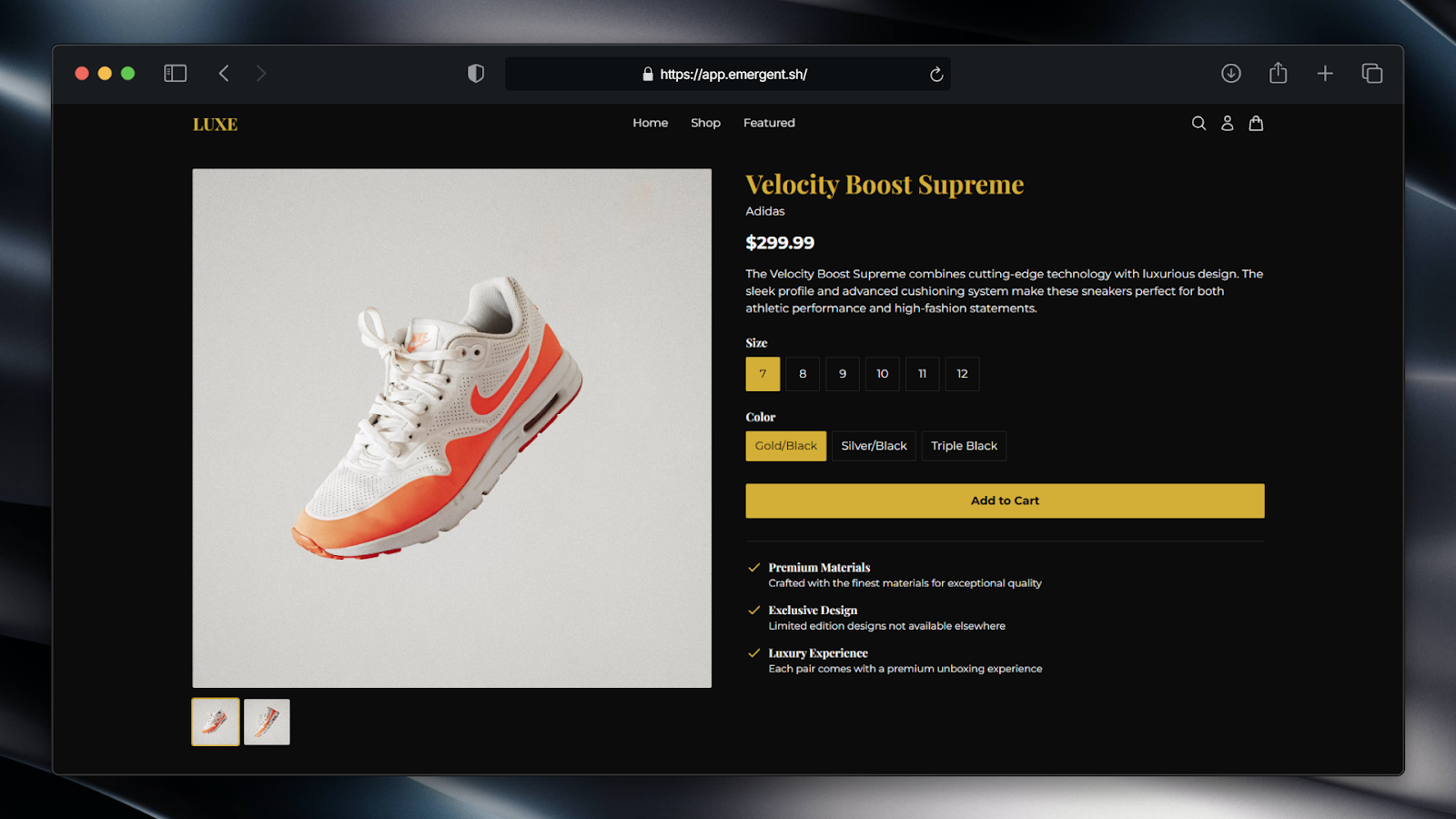Click the browser share icon
Image resolution: width=1456 pixels, height=819 pixels.
point(1279,73)
